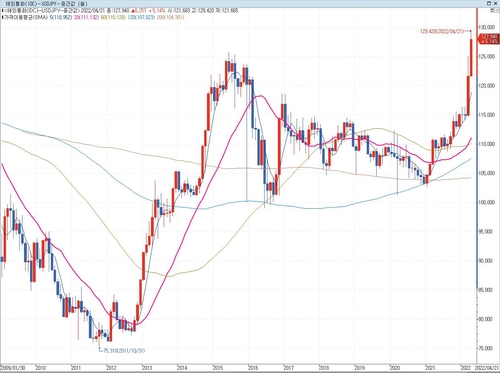Screen dimensions: 500x373
Task: Click the 129.420 high annotation label
Action: tap(442, 31)
